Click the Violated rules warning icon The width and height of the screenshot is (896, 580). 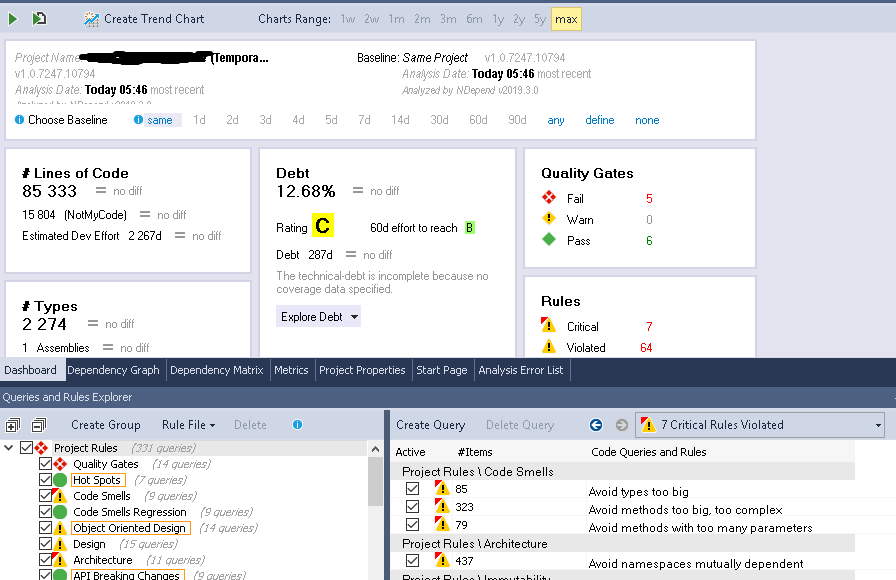click(x=549, y=346)
